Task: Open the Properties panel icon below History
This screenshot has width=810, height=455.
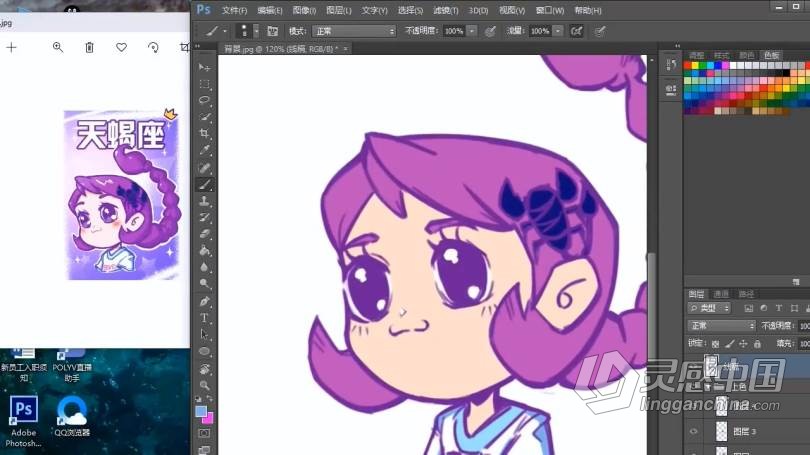Action: (671, 90)
